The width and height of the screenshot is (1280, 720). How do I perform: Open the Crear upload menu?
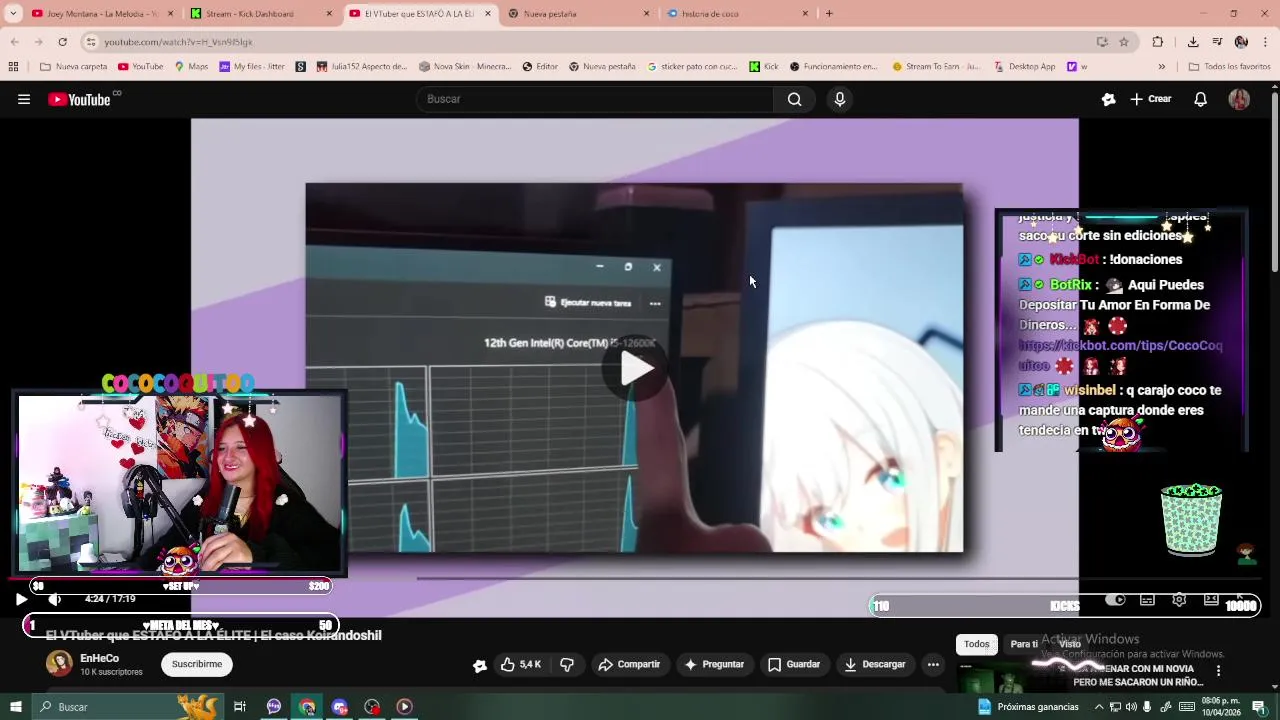pos(1151,99)
